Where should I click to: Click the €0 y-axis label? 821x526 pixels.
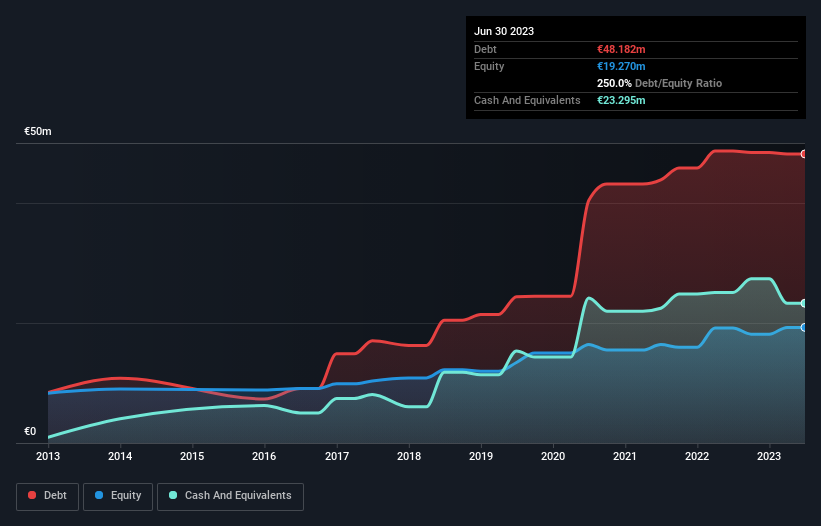coord(30,431)
